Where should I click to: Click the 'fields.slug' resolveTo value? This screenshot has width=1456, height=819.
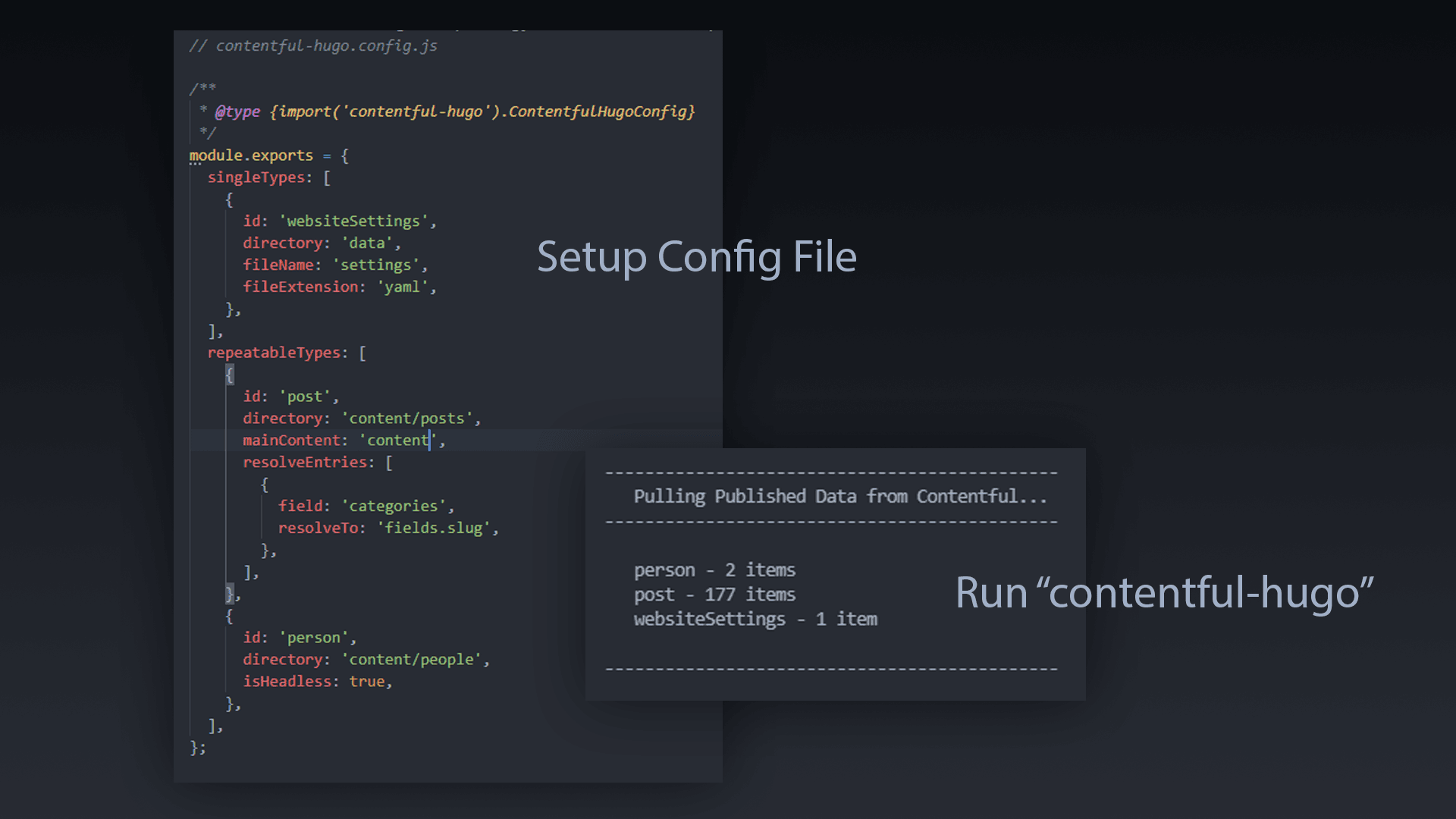click(x=434, y=529)
